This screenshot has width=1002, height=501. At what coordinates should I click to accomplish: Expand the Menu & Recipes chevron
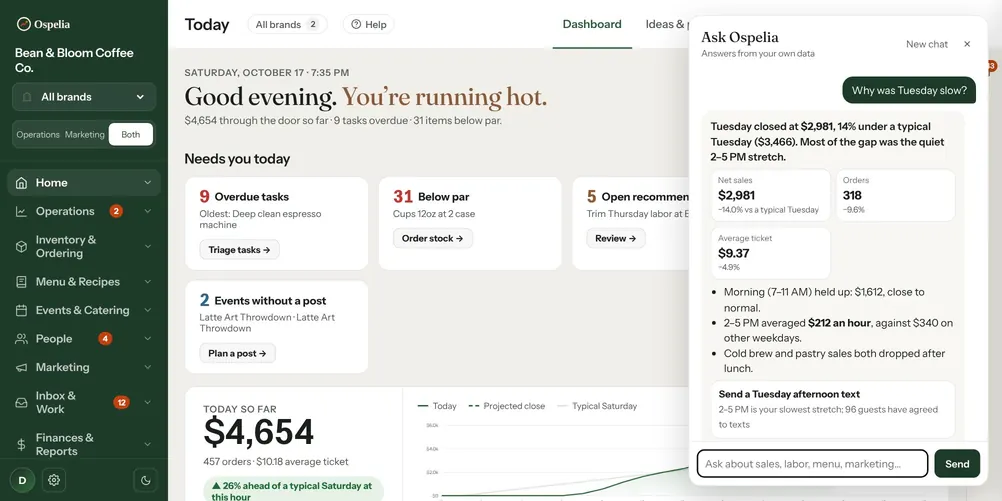pyautogui.click(x=148, y=282)
